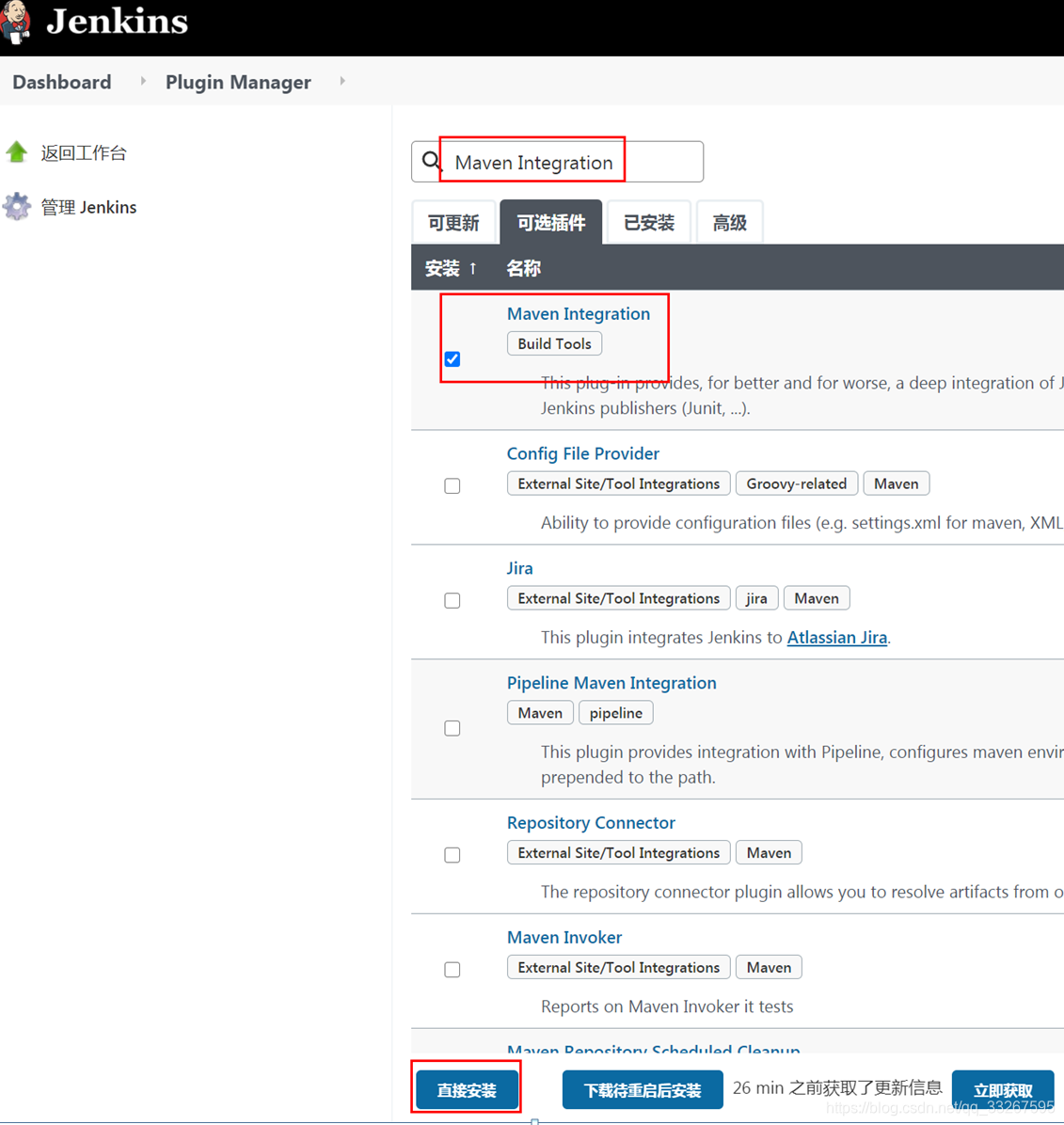Select the Pipeline Maven Integration checkbox

[x=452, y=728]
